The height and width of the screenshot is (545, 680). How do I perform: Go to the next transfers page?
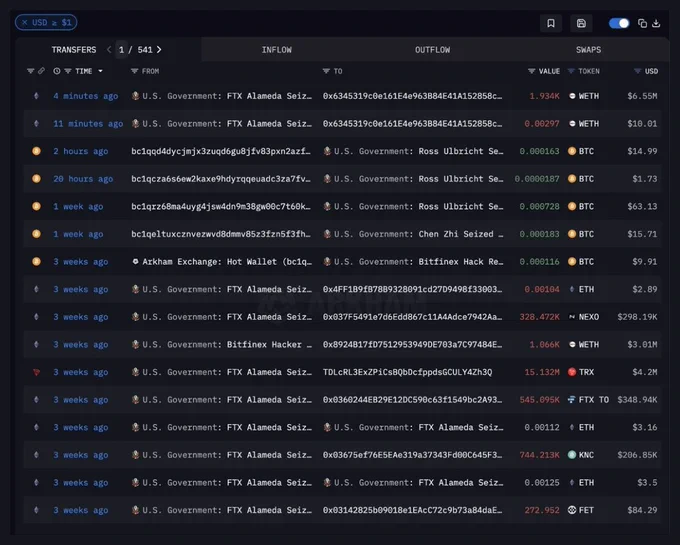[159, 49]
